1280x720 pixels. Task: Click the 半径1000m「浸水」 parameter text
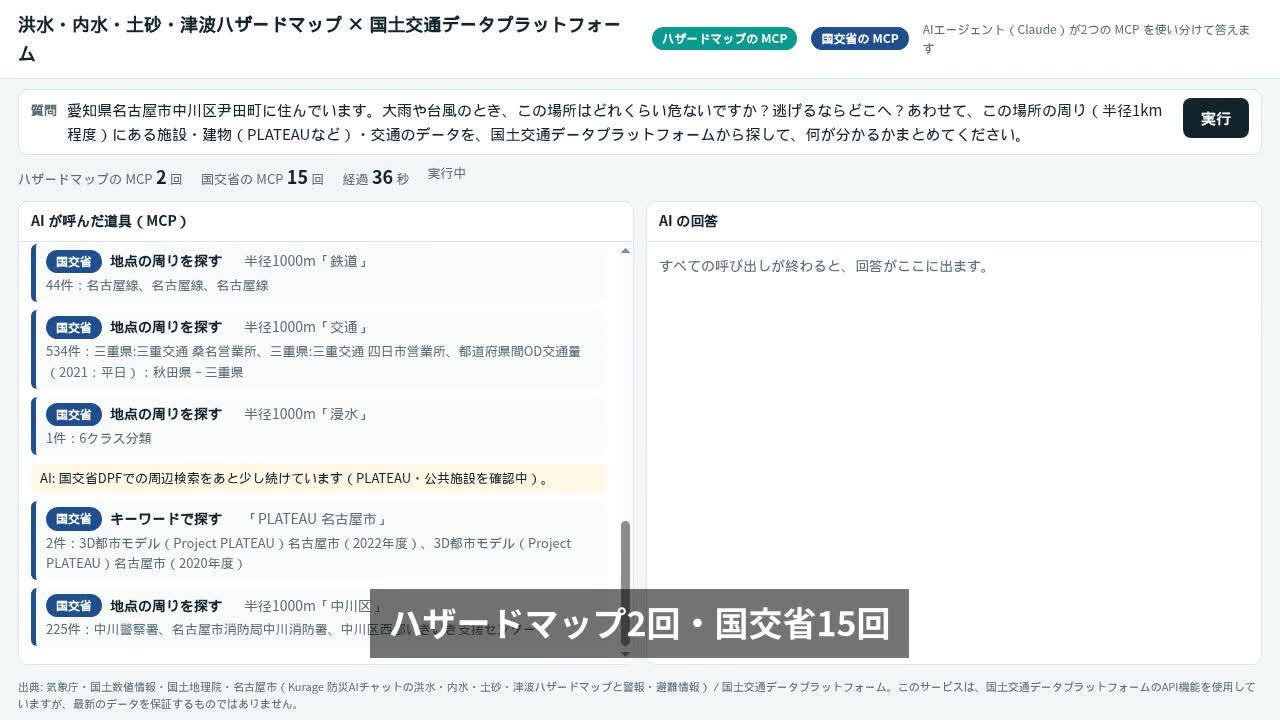[307, 414]
